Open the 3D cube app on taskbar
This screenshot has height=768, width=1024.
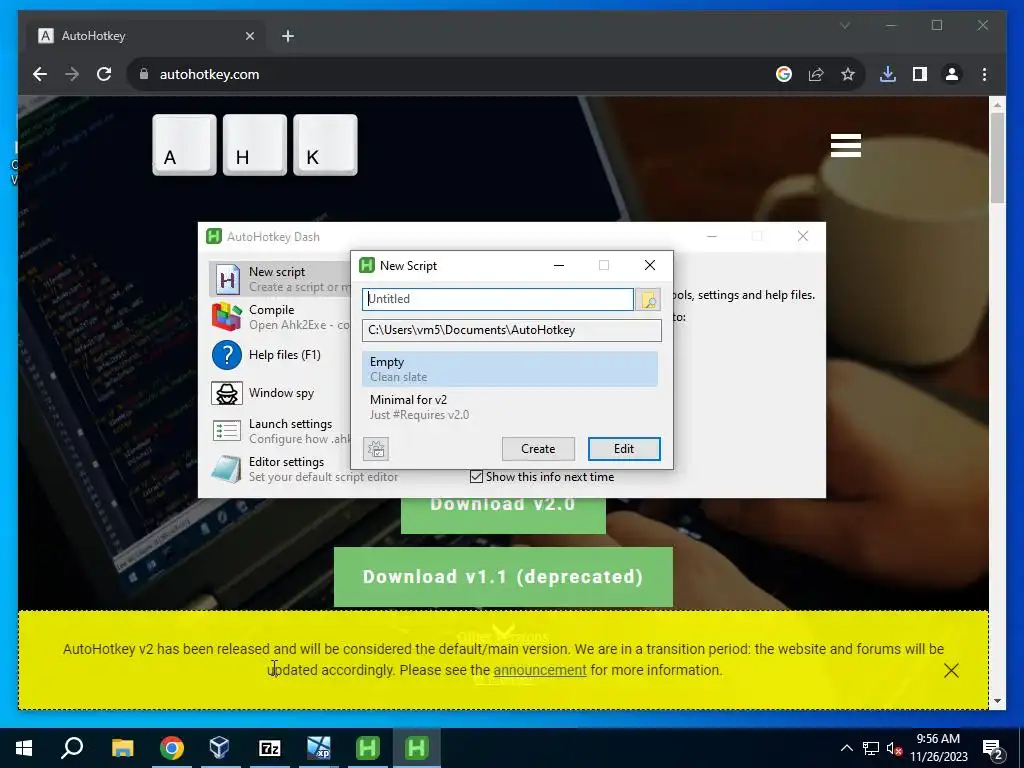click(220, 748)
